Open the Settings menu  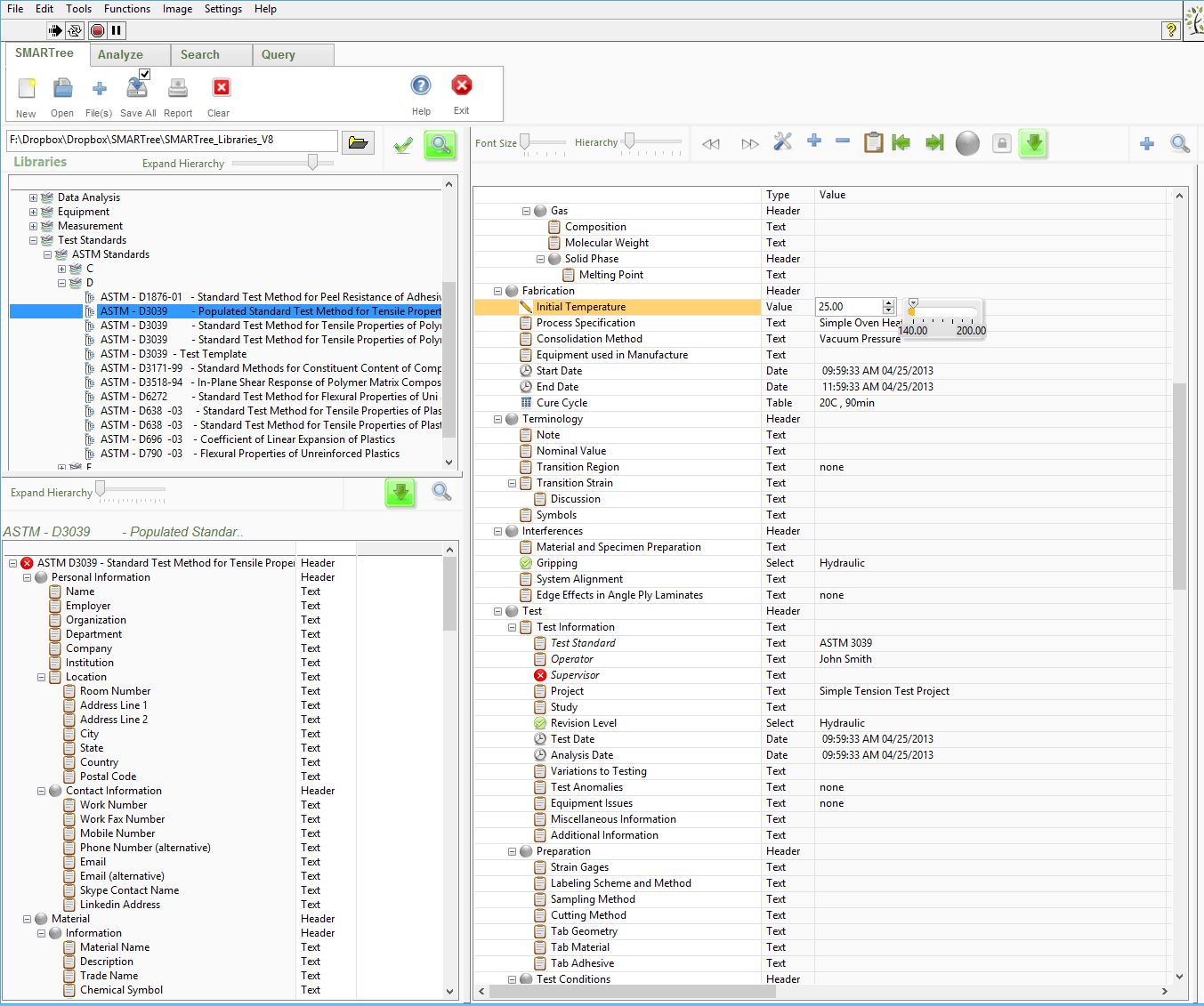[x=223, y=9]
